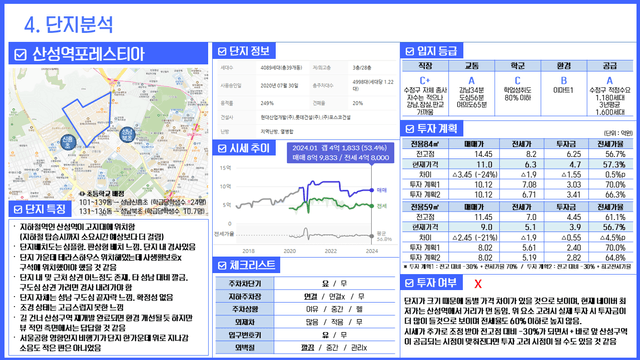Click the 4. 단지분석 slide title
Image resolution: width=640 pixels, height=360 pixels.
(68, 24)
